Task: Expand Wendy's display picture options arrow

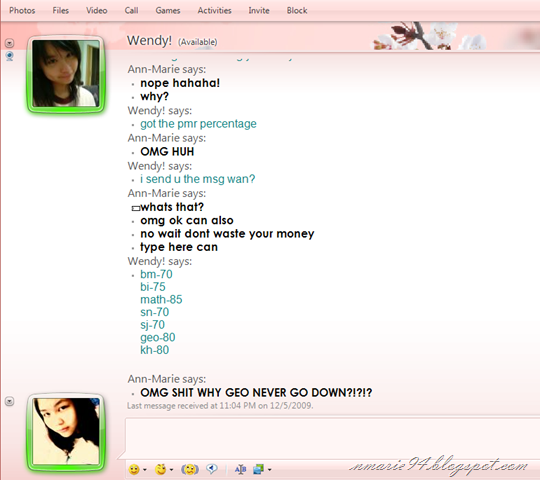Action: (x=10, y=43)
